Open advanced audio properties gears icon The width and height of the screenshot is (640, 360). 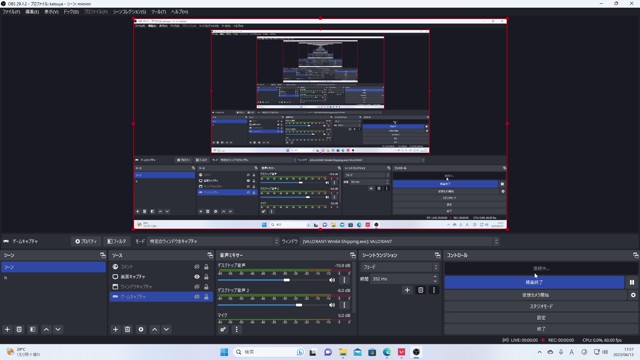[223, 329]
